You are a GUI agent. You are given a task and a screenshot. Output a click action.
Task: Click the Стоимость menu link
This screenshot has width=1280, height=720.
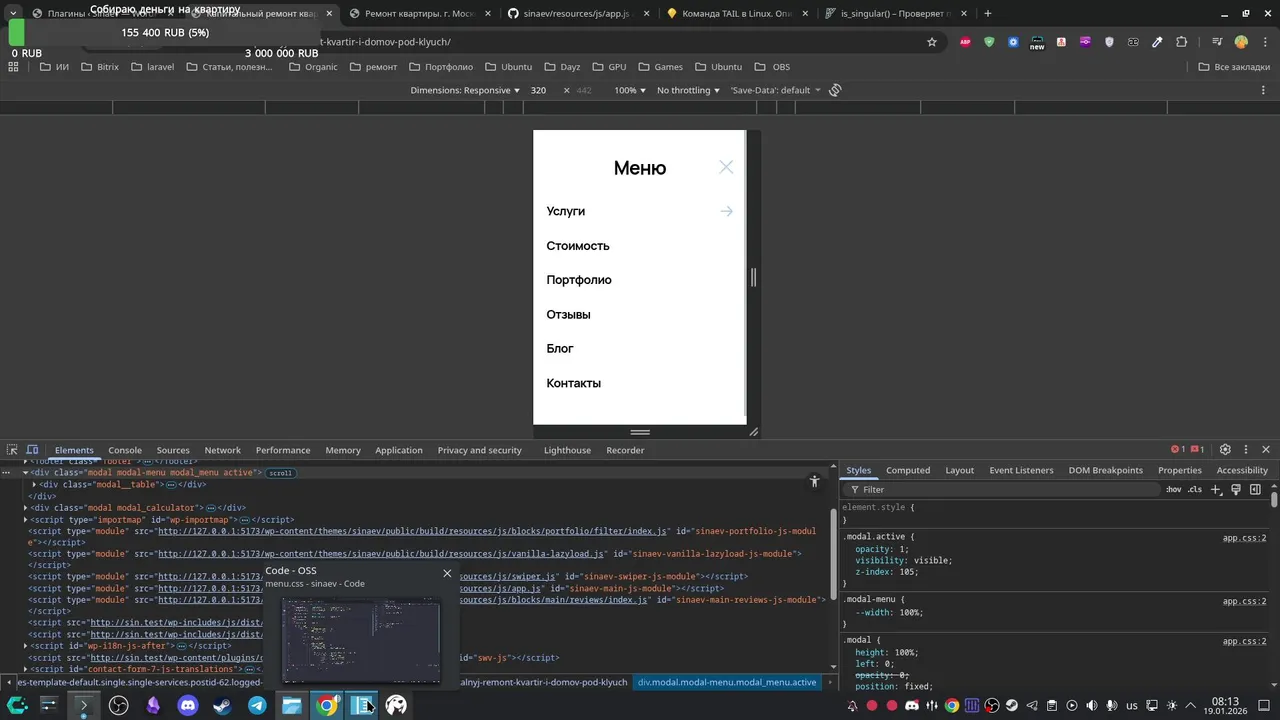(x=578, y=246)
